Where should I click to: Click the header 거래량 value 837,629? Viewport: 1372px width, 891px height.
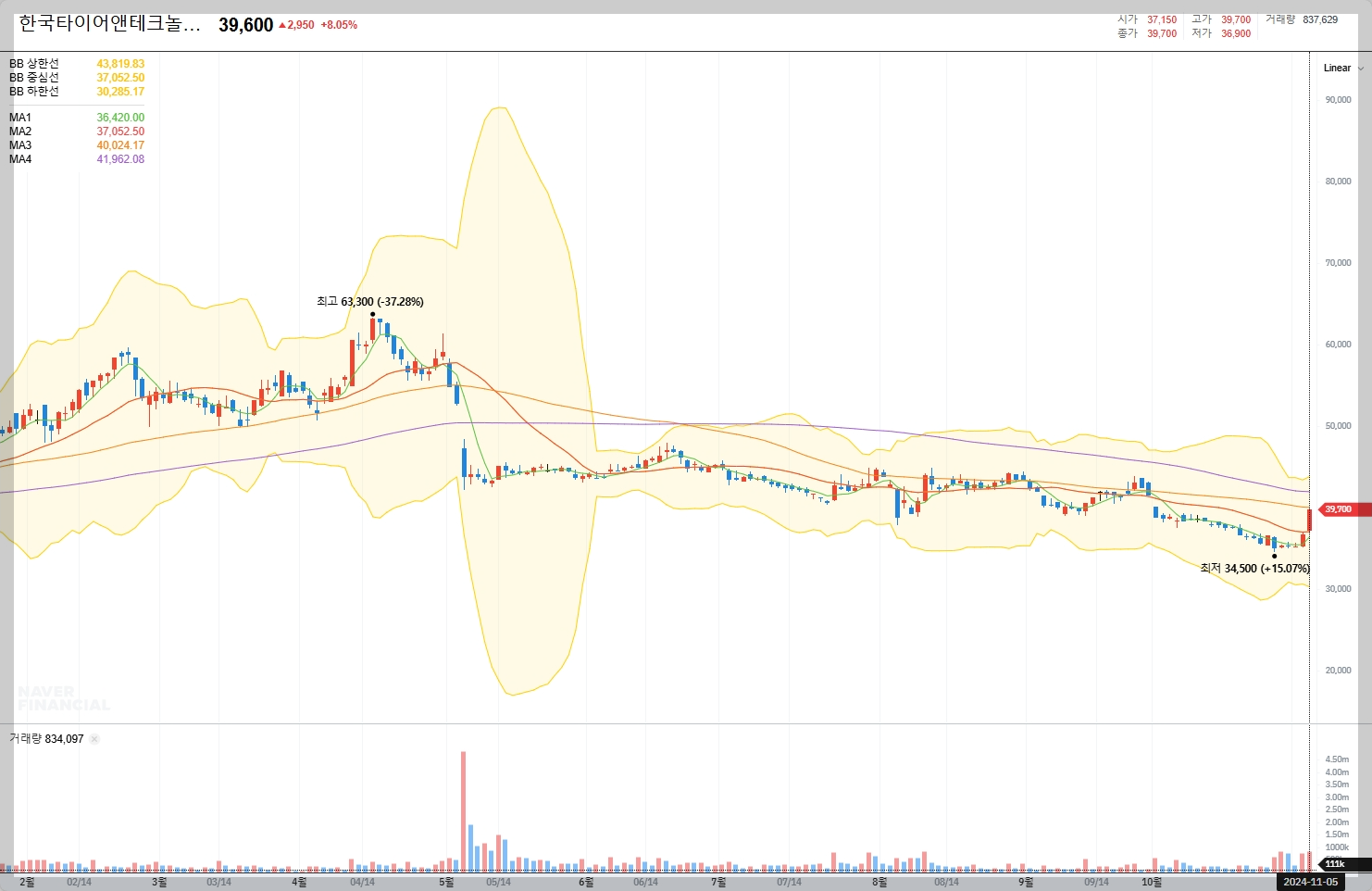point(1320,19)
